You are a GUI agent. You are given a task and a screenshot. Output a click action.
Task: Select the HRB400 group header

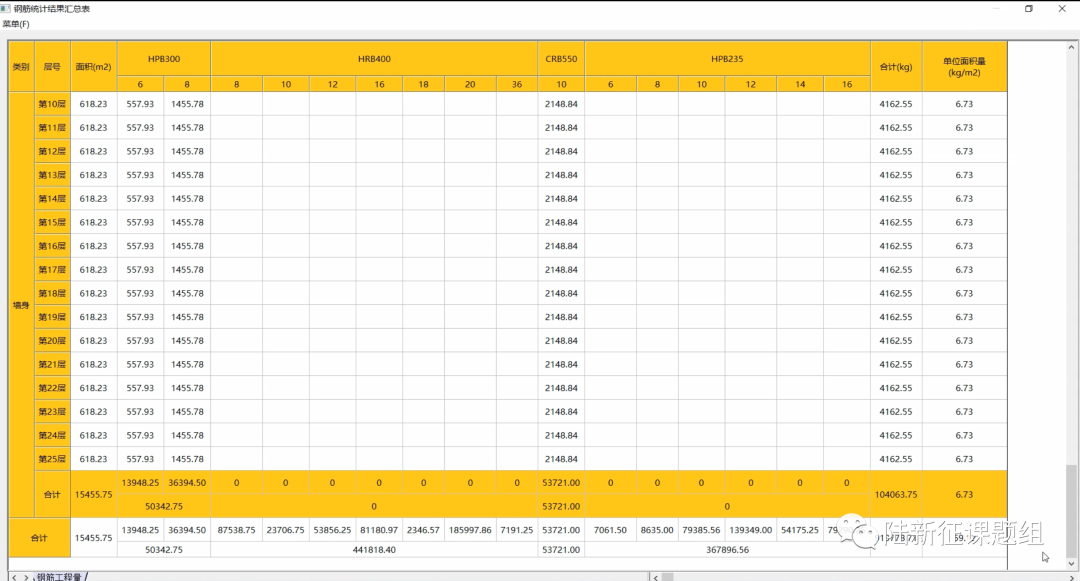[x=374, y=59]
